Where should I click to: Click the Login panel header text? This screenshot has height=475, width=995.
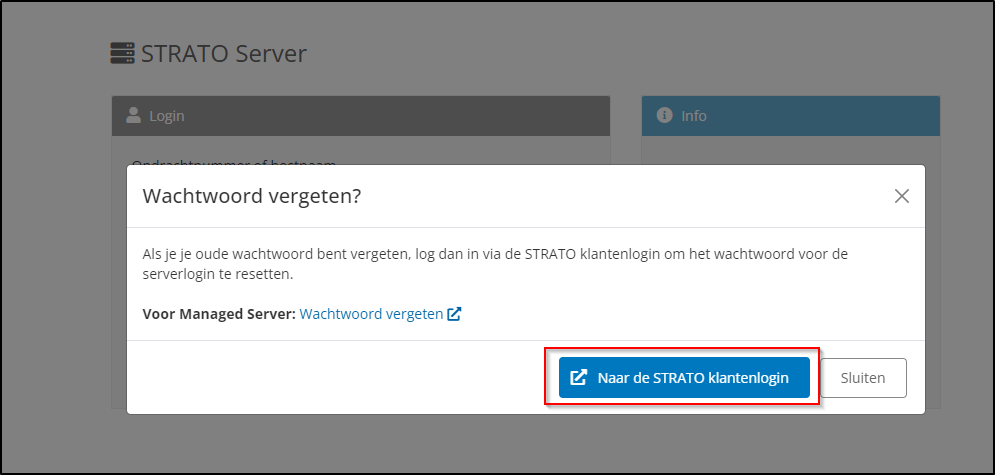click(x=167, y=116)
